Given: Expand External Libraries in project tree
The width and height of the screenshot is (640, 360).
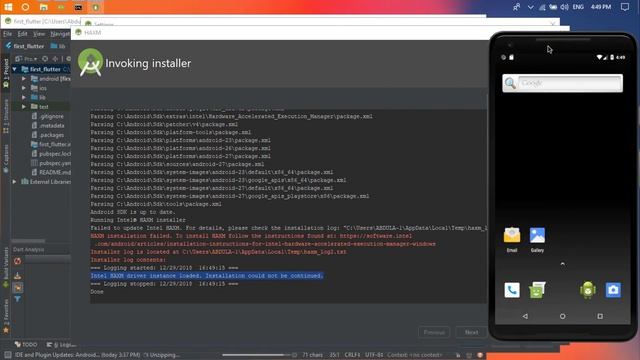Looking at the screenshot, I should (15, 182).
